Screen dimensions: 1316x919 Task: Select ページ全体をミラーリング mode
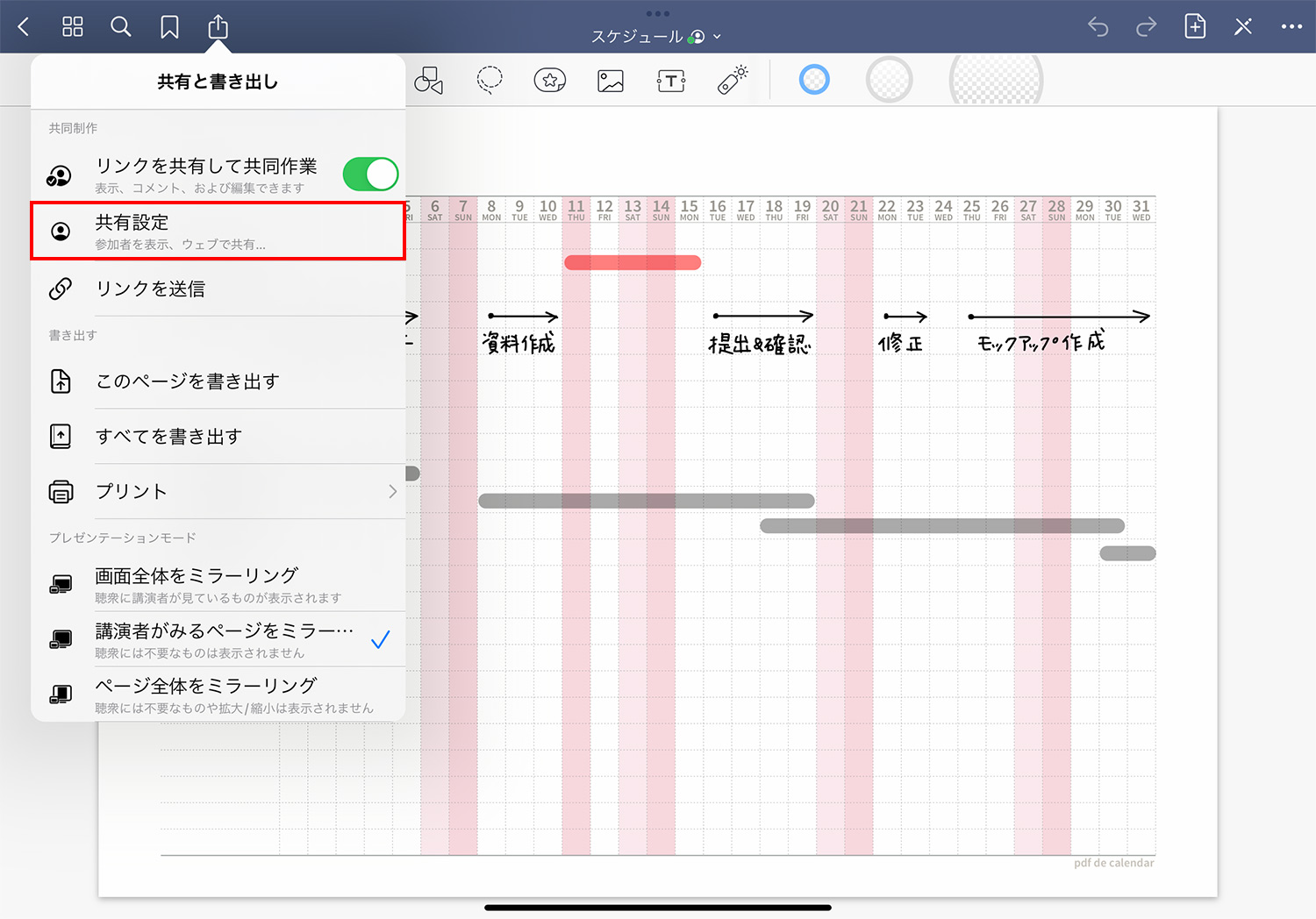coord(218,695)
